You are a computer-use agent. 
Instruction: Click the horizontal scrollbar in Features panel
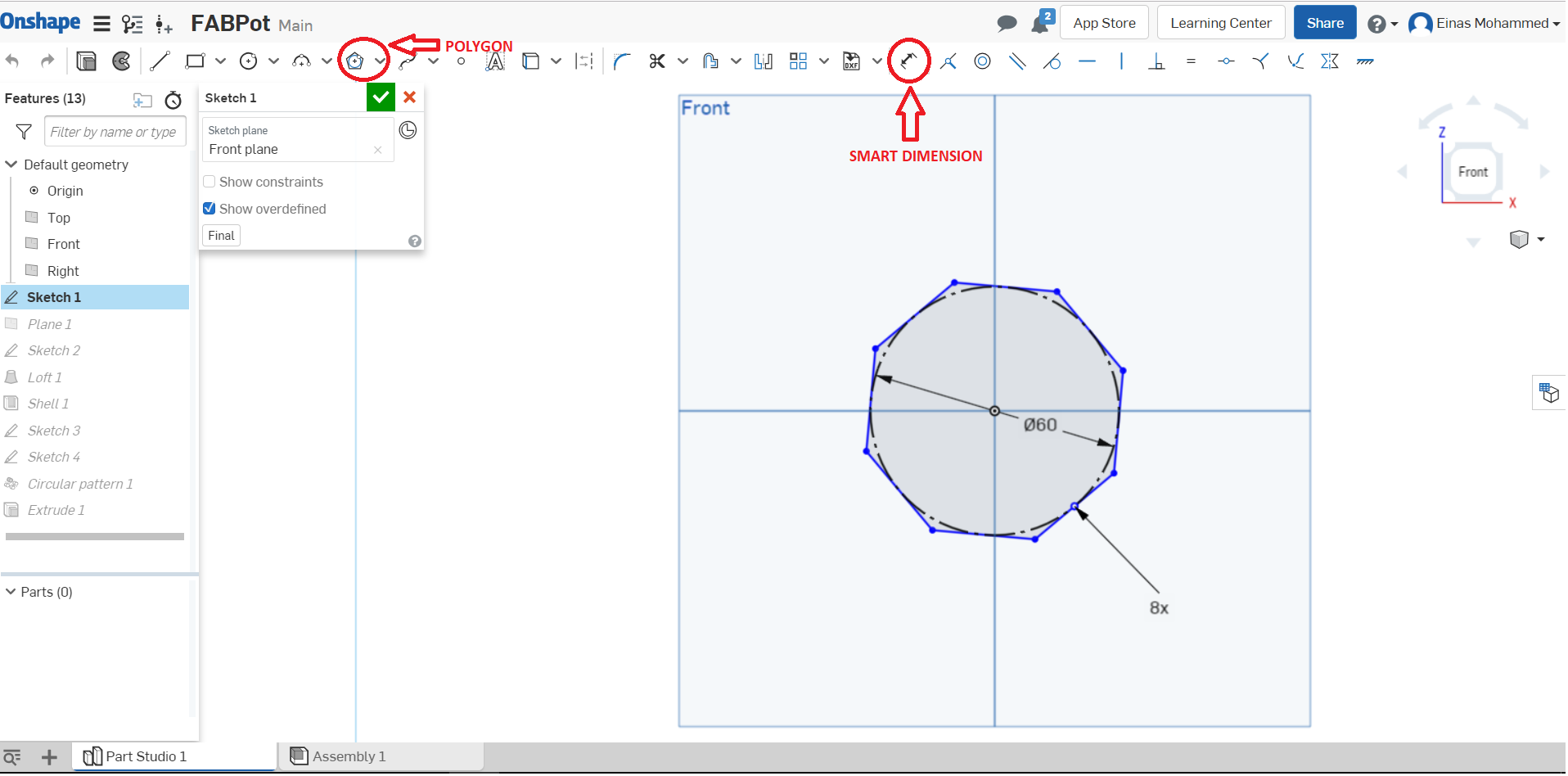[x=95, y=537]
